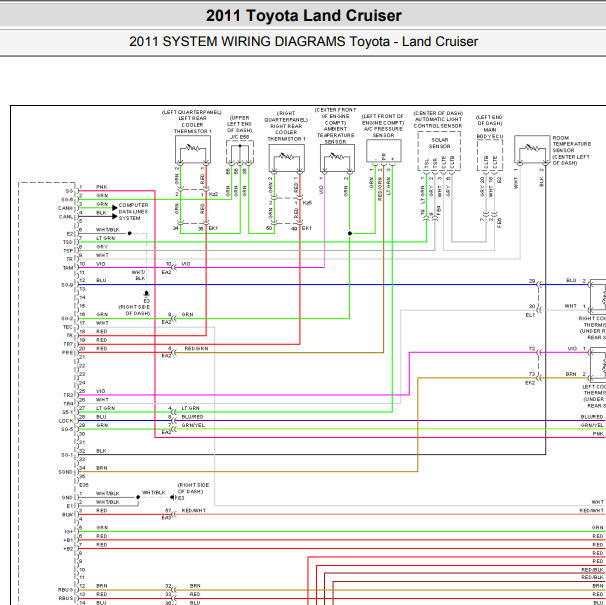
Task: Select the "AUTOMATIC LIGHT CONTROL SENSOR" label
Action: 437,123
